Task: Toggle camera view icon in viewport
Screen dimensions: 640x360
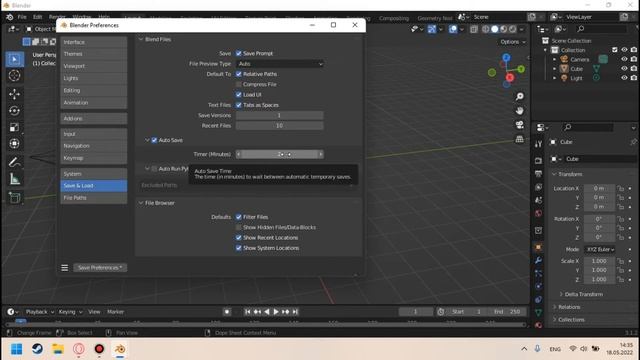Action: point(520,125)
